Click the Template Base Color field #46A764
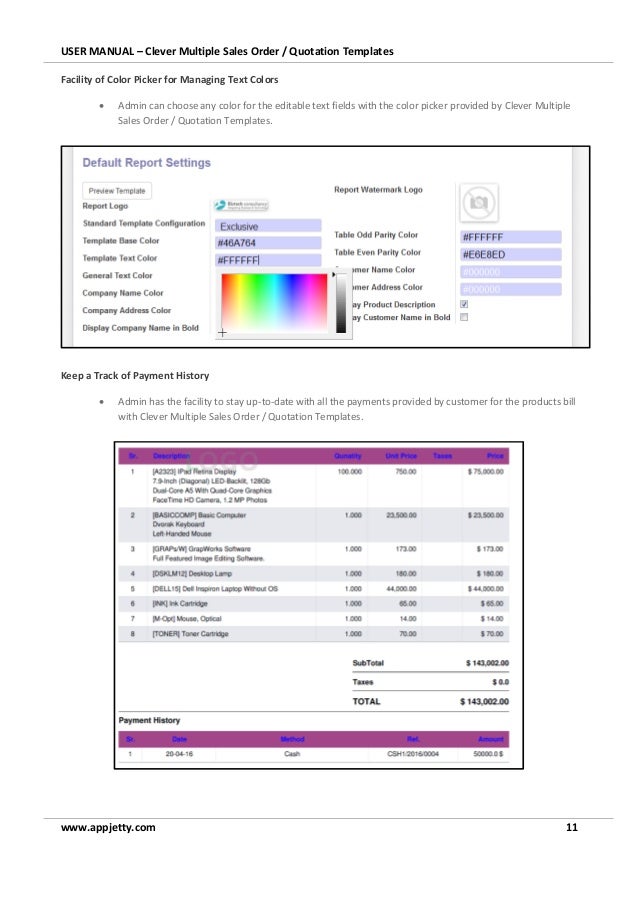Viewport: 638px width, 903px height. point(268,243)
